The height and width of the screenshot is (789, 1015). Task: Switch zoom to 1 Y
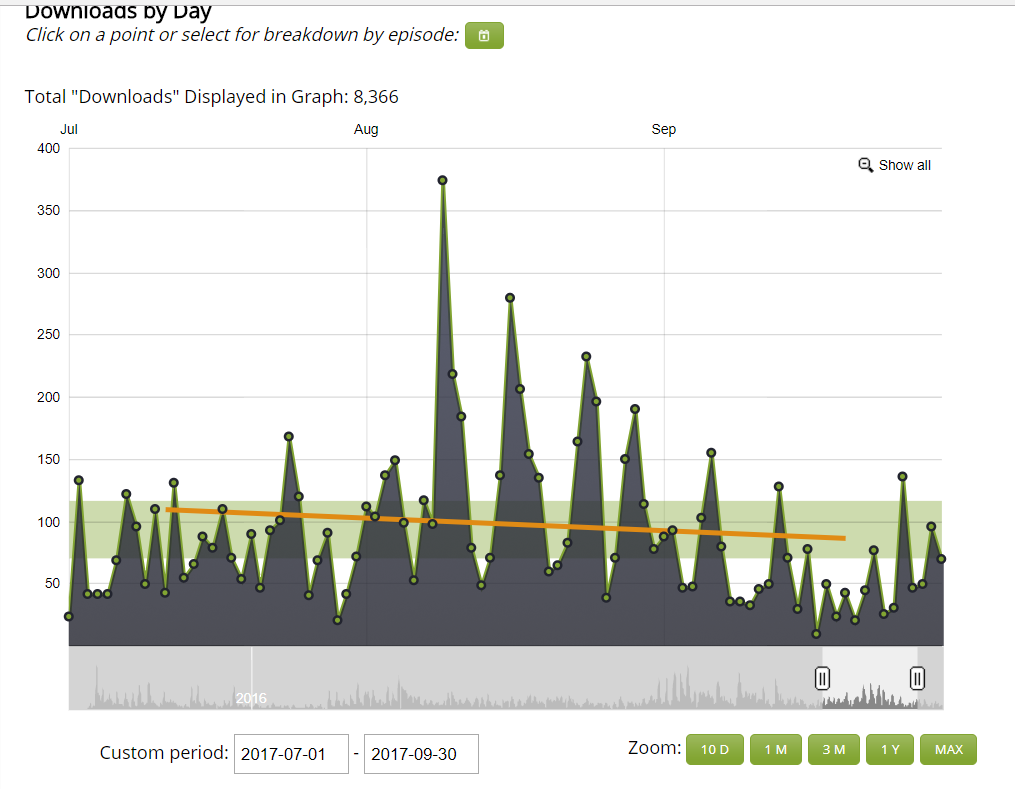tap(890, 749)
